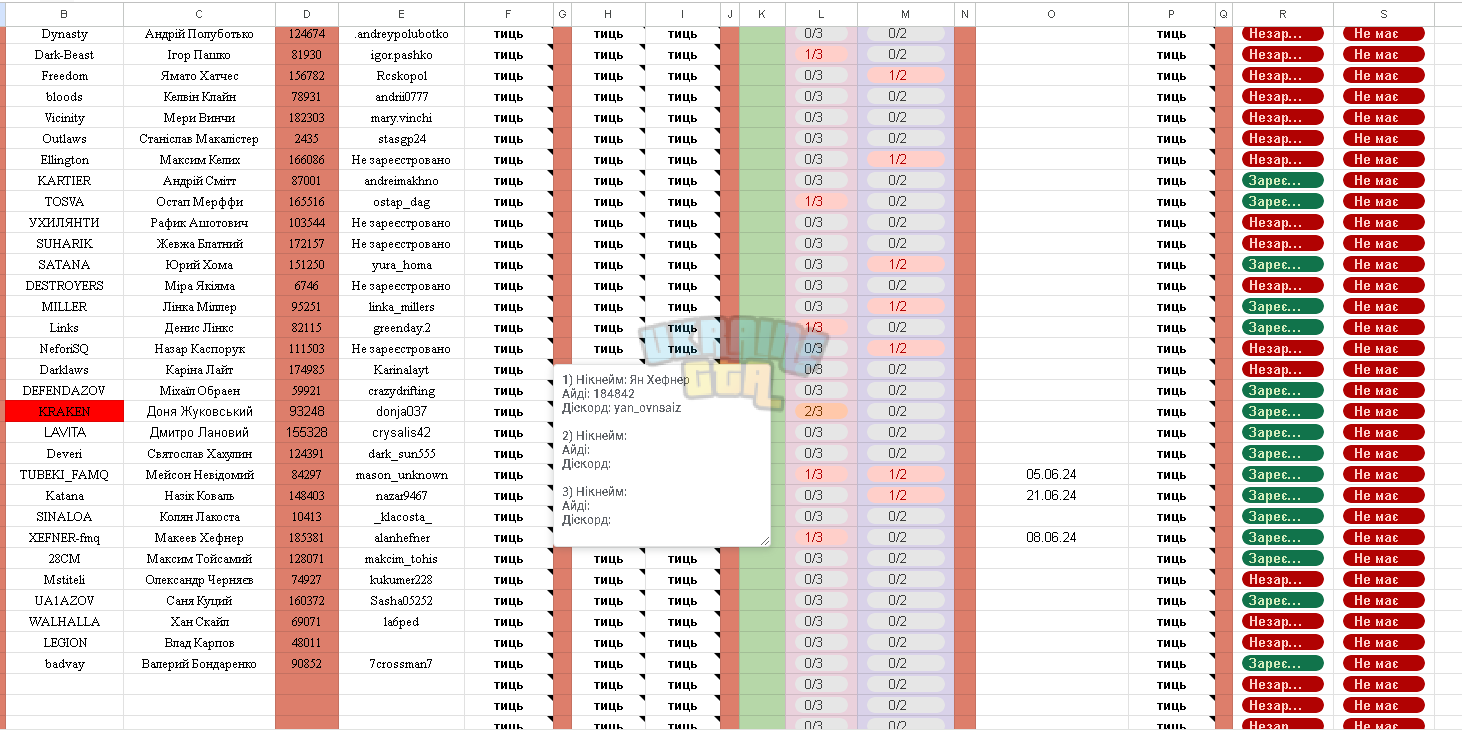The width and height of the screenshot is (1462, 734).
Task: Select the 'andreimakhno' discord cell
Action: (x=401, y=180)
